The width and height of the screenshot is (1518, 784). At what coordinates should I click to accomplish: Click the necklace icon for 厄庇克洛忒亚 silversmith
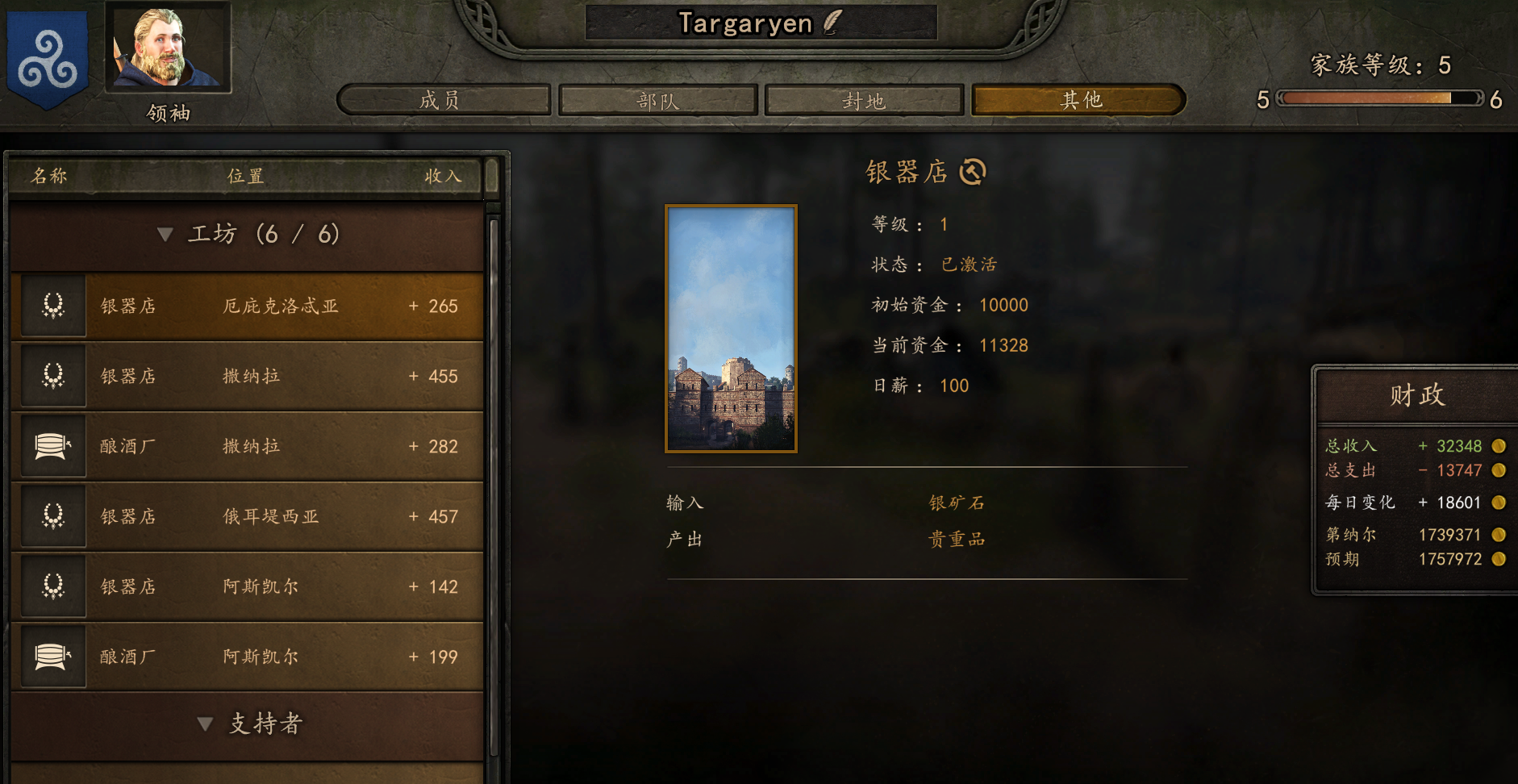[53, 306]
